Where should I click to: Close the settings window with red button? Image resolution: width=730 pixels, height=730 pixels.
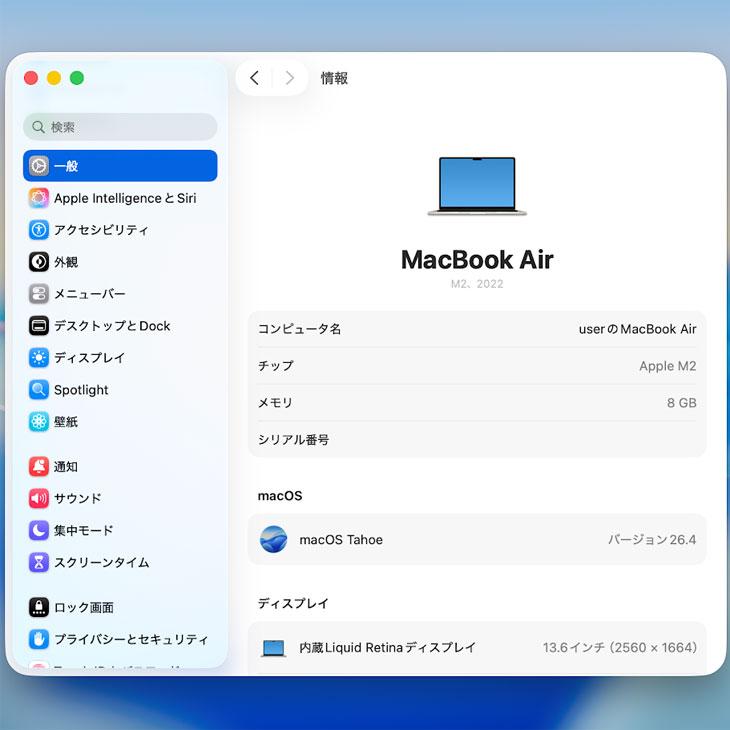pyautogui.click(x=31, y=78)
